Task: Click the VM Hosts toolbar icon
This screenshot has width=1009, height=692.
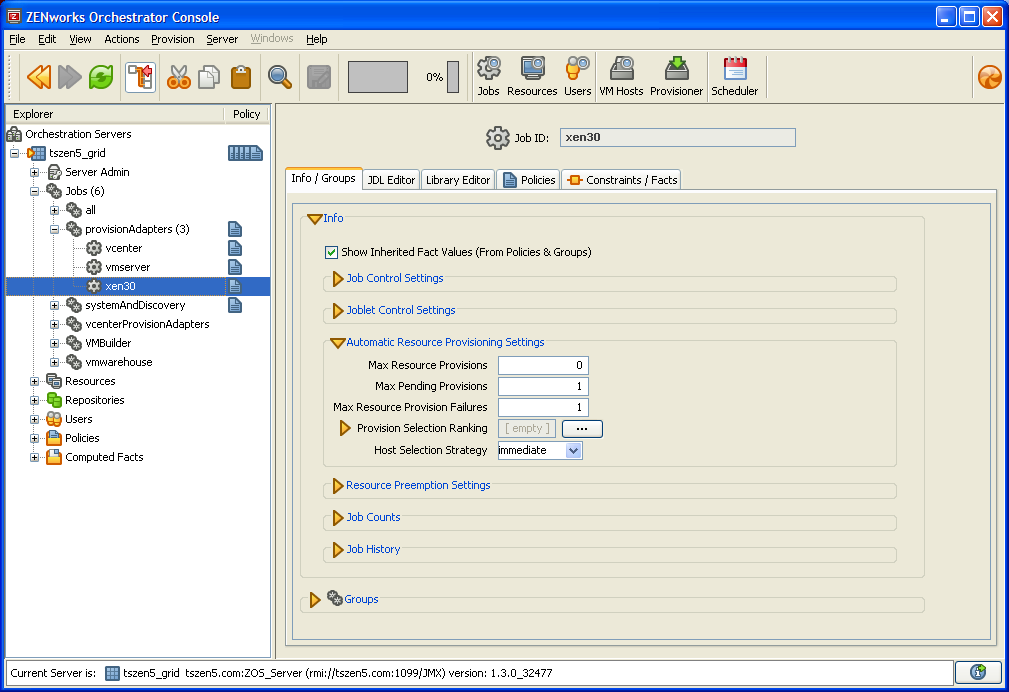Action: [x=621, y=76]
